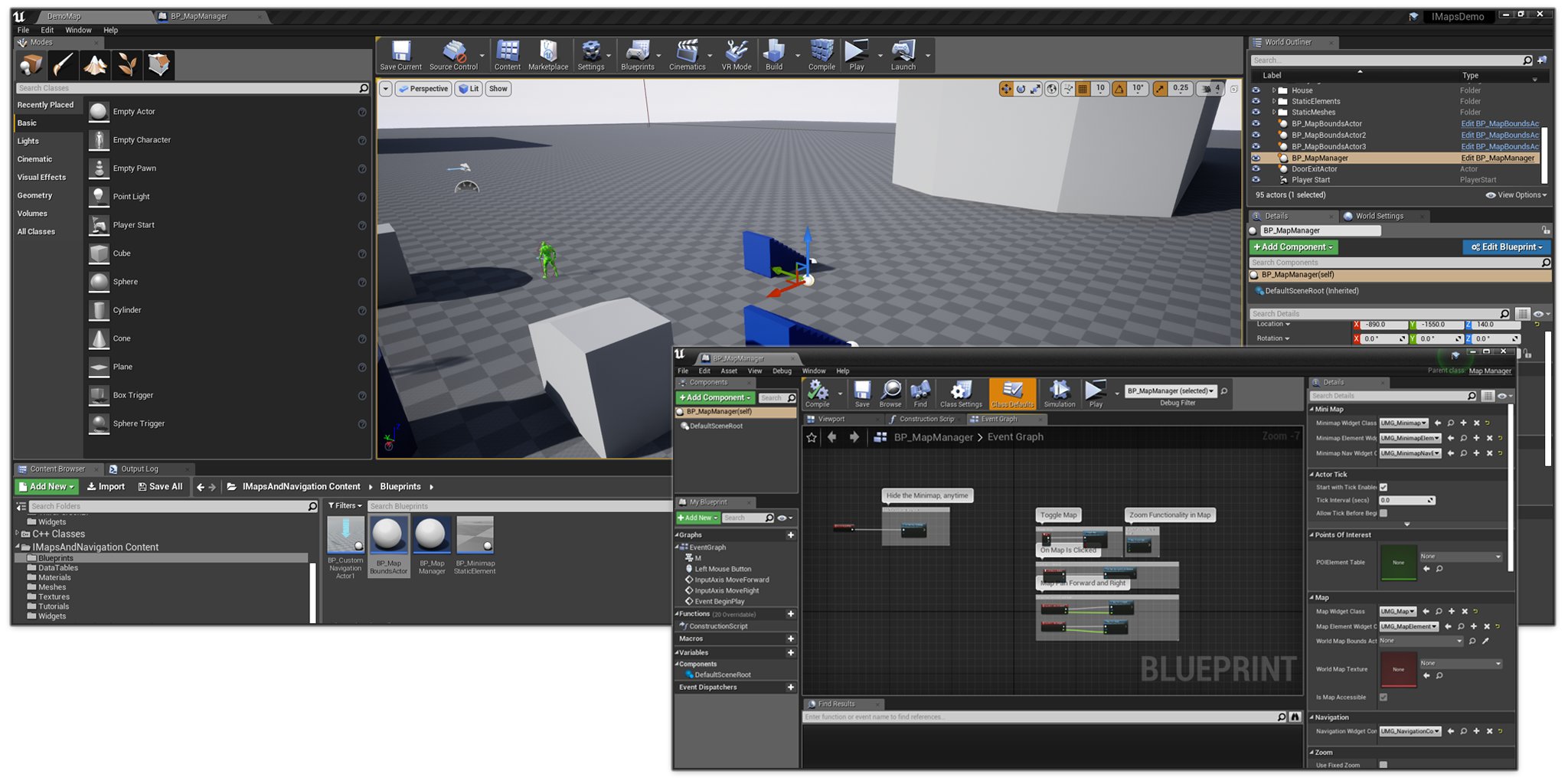Screen dimensions: 1568x784
Task: Toggle Is Map Accessible checkbox
Action: 1383,697
